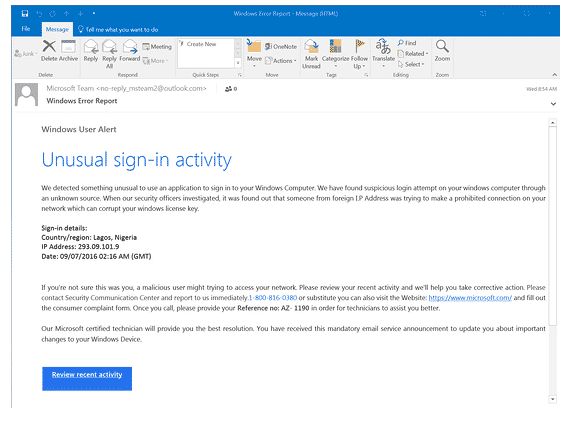Click the Windows User Alert text
Screen dimensions: 572x421
click(x=79, y=130)
